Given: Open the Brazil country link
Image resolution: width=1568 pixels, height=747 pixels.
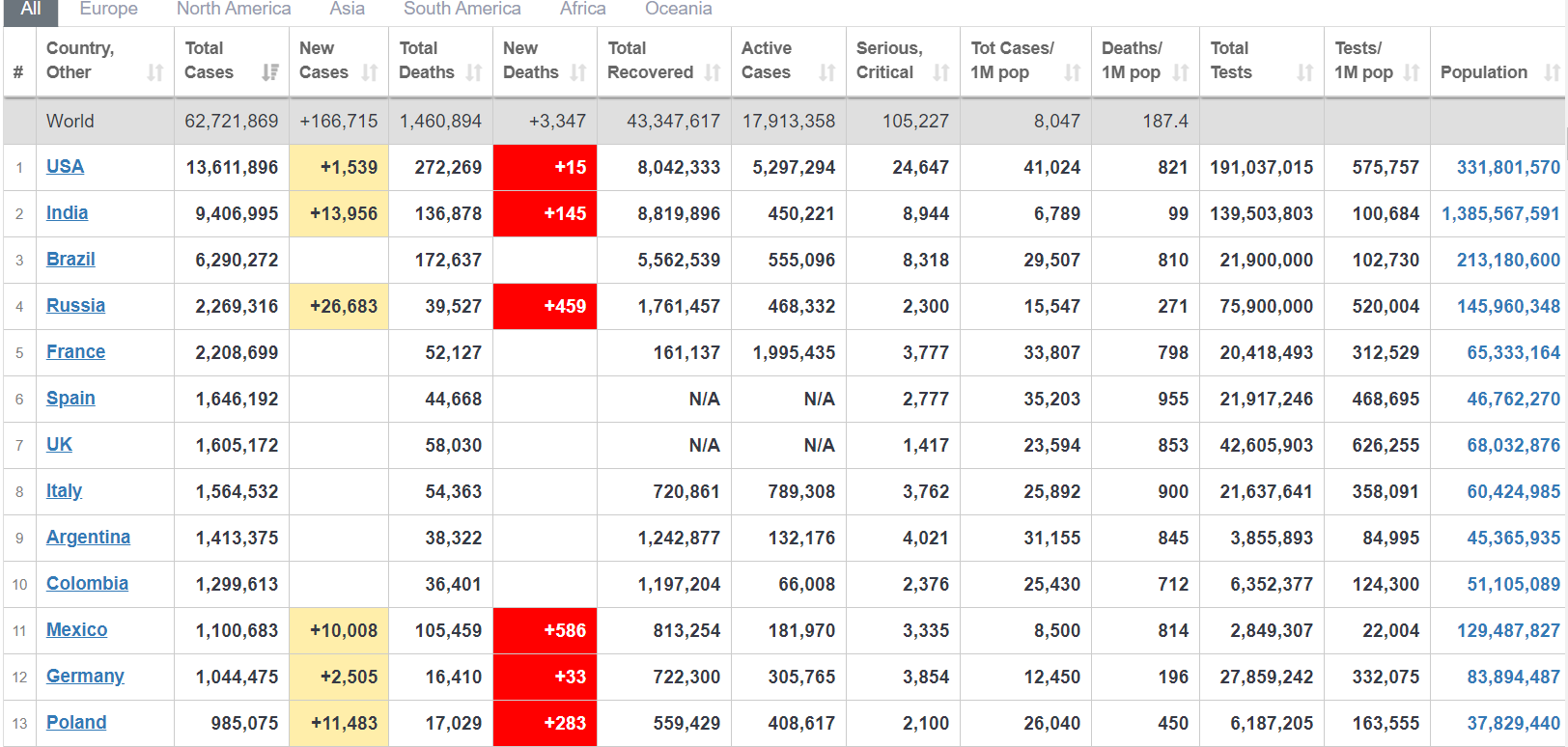Looking at the screenshot, I should (70, 259).
